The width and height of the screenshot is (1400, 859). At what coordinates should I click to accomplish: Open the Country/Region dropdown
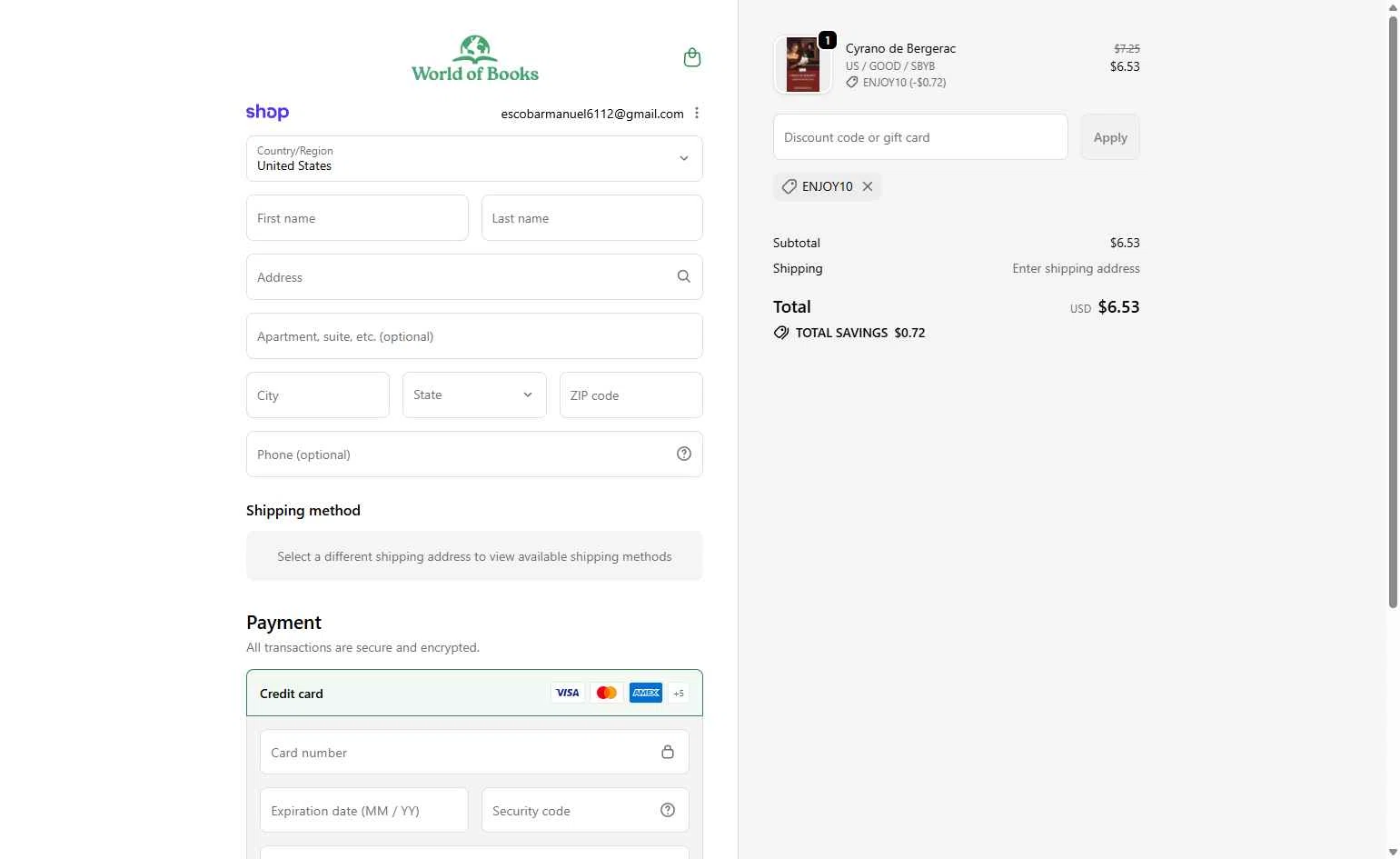(x=474, y=158)
